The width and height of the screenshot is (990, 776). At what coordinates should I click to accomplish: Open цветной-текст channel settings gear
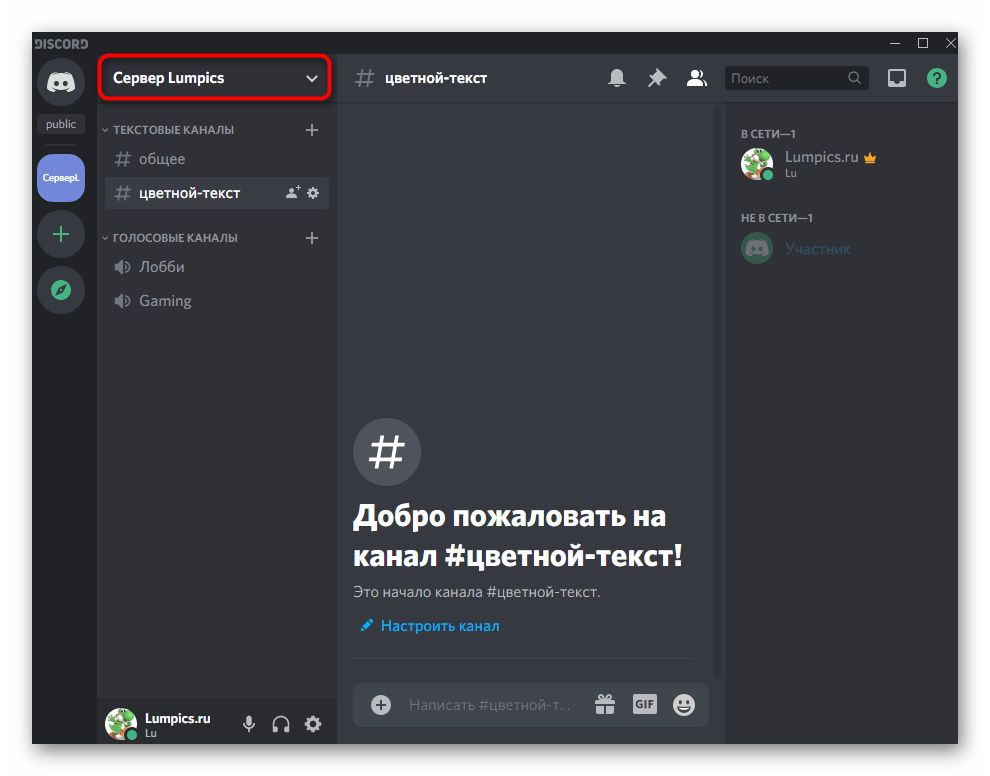(313, 193)
